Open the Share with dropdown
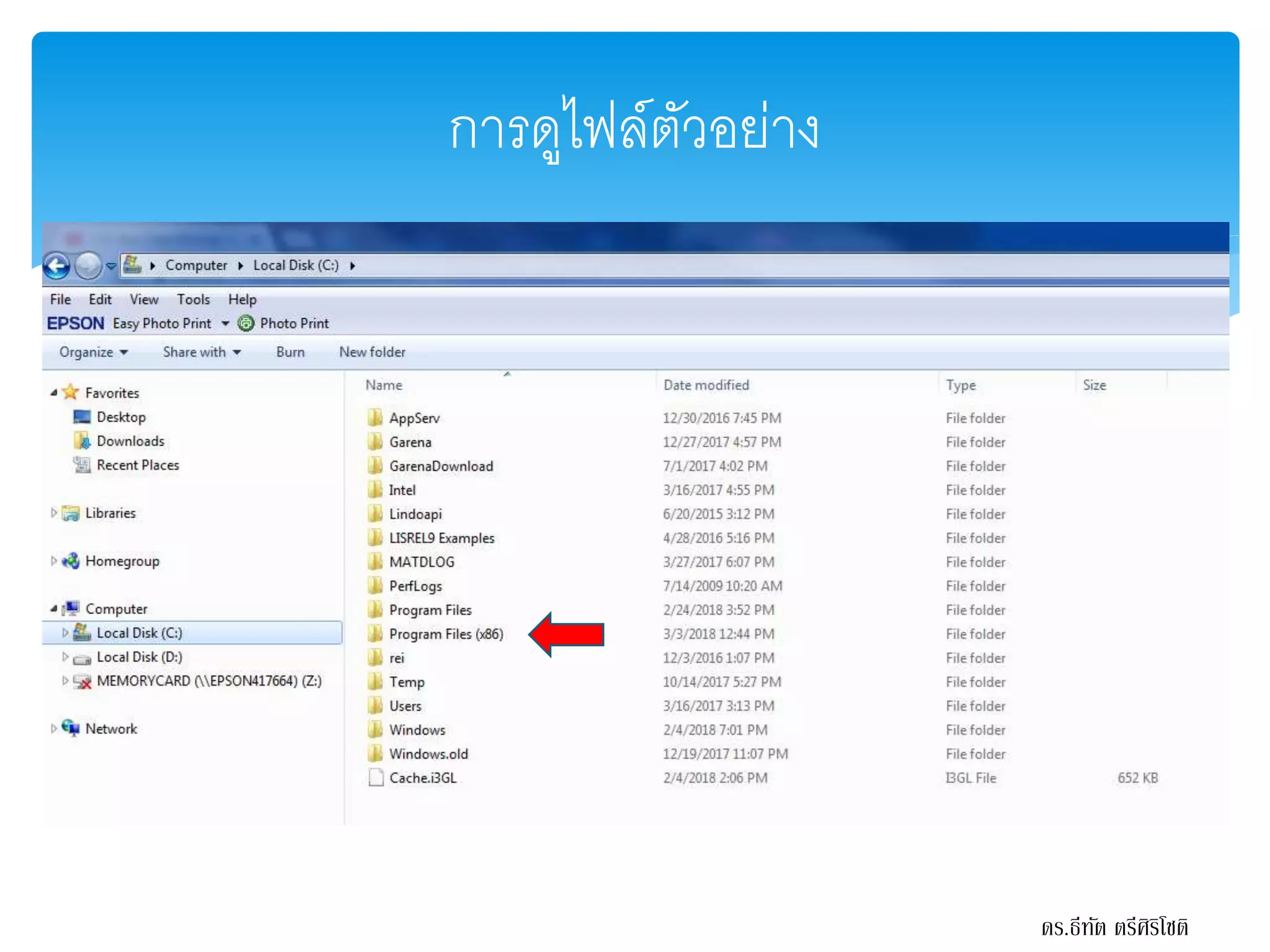 (202, 352)
